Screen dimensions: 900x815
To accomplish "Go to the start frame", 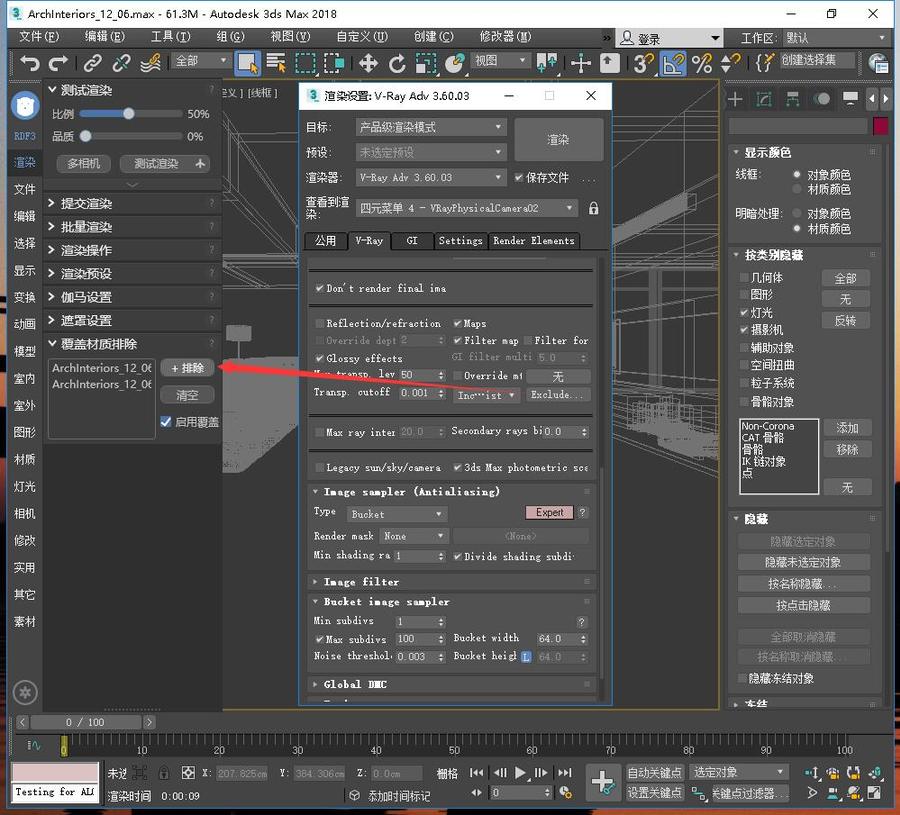I will point(476,773).
